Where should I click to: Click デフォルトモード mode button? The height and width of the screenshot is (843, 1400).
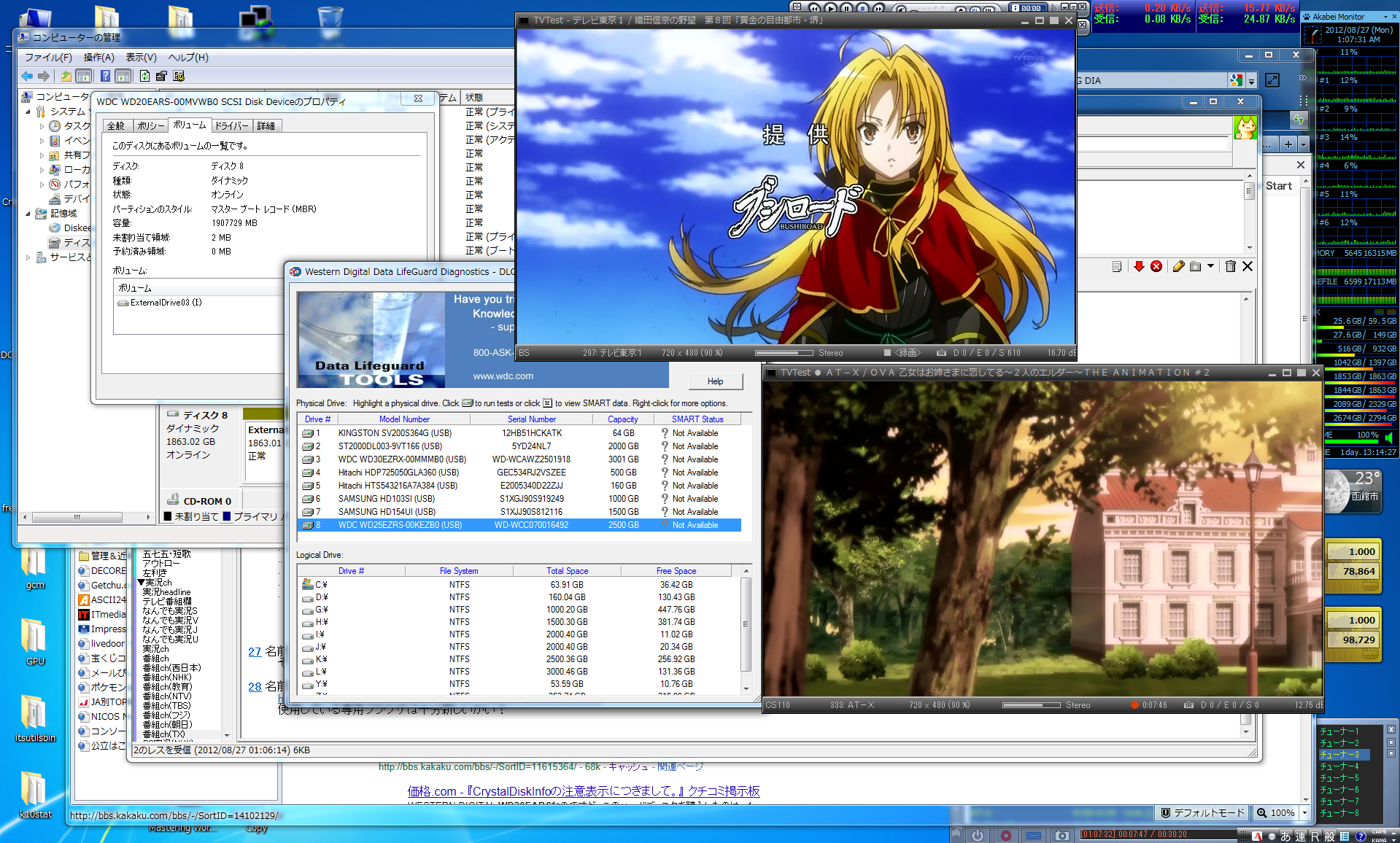click(x=1203, y=812)
